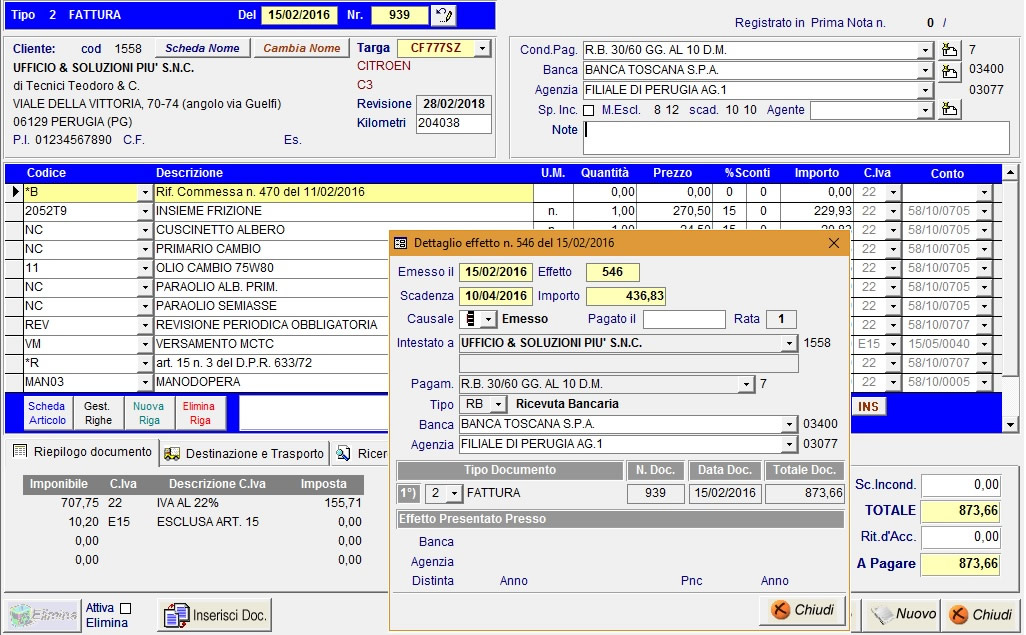The height and width of the screenshot is (635, 1026).
Task: Click the icon button beside the Agente dropdown
Action: pos(950,110)
